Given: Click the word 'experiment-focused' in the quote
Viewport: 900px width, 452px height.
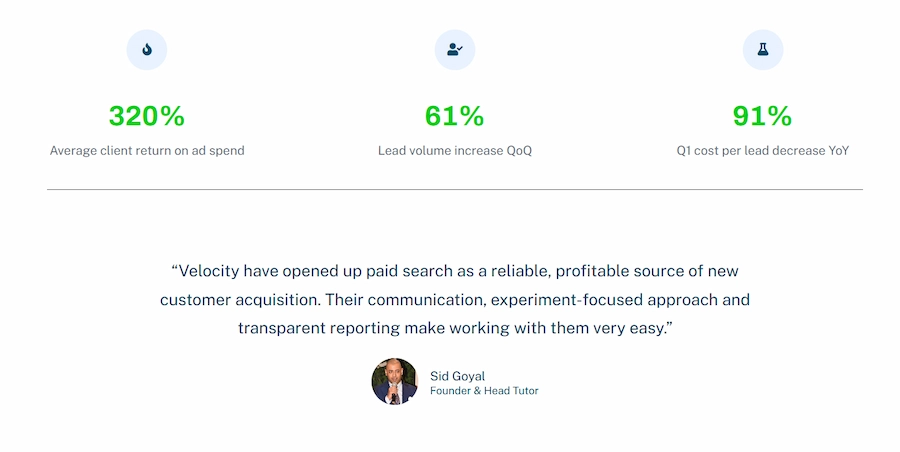Looking at the screenshot, I should tap(567, 300).
